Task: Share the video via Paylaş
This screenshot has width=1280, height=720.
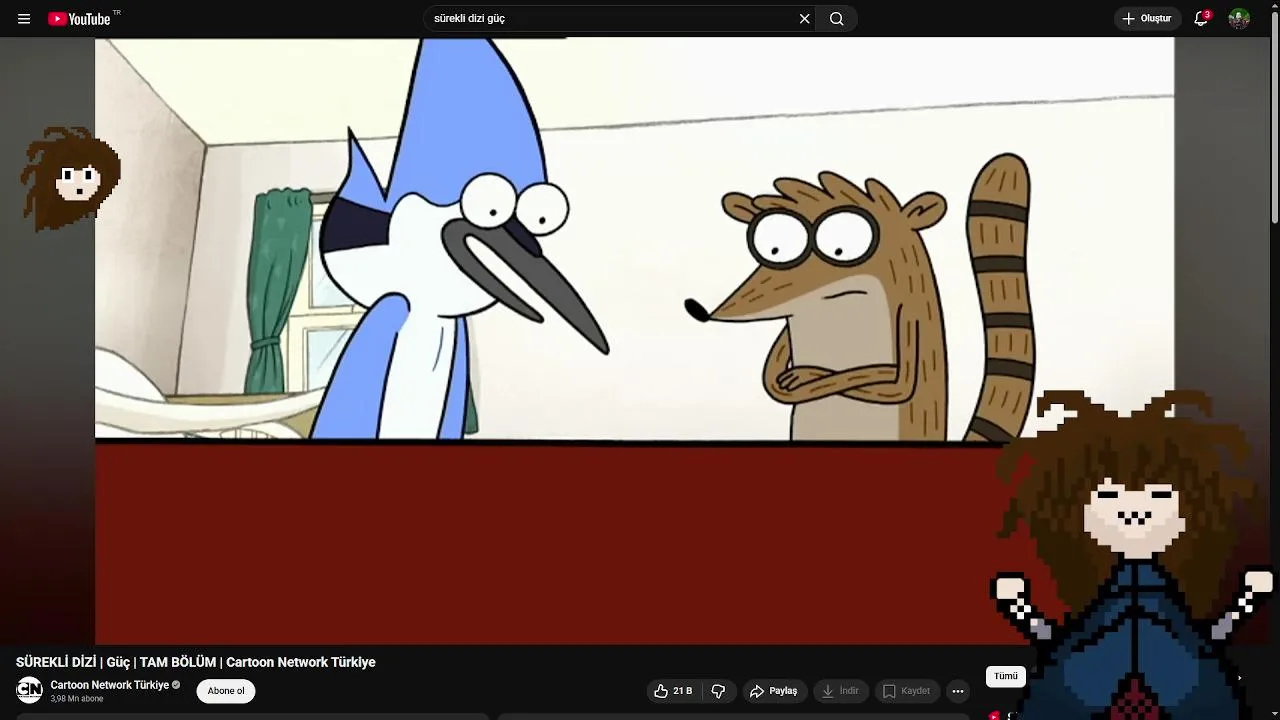Action: 774,691
